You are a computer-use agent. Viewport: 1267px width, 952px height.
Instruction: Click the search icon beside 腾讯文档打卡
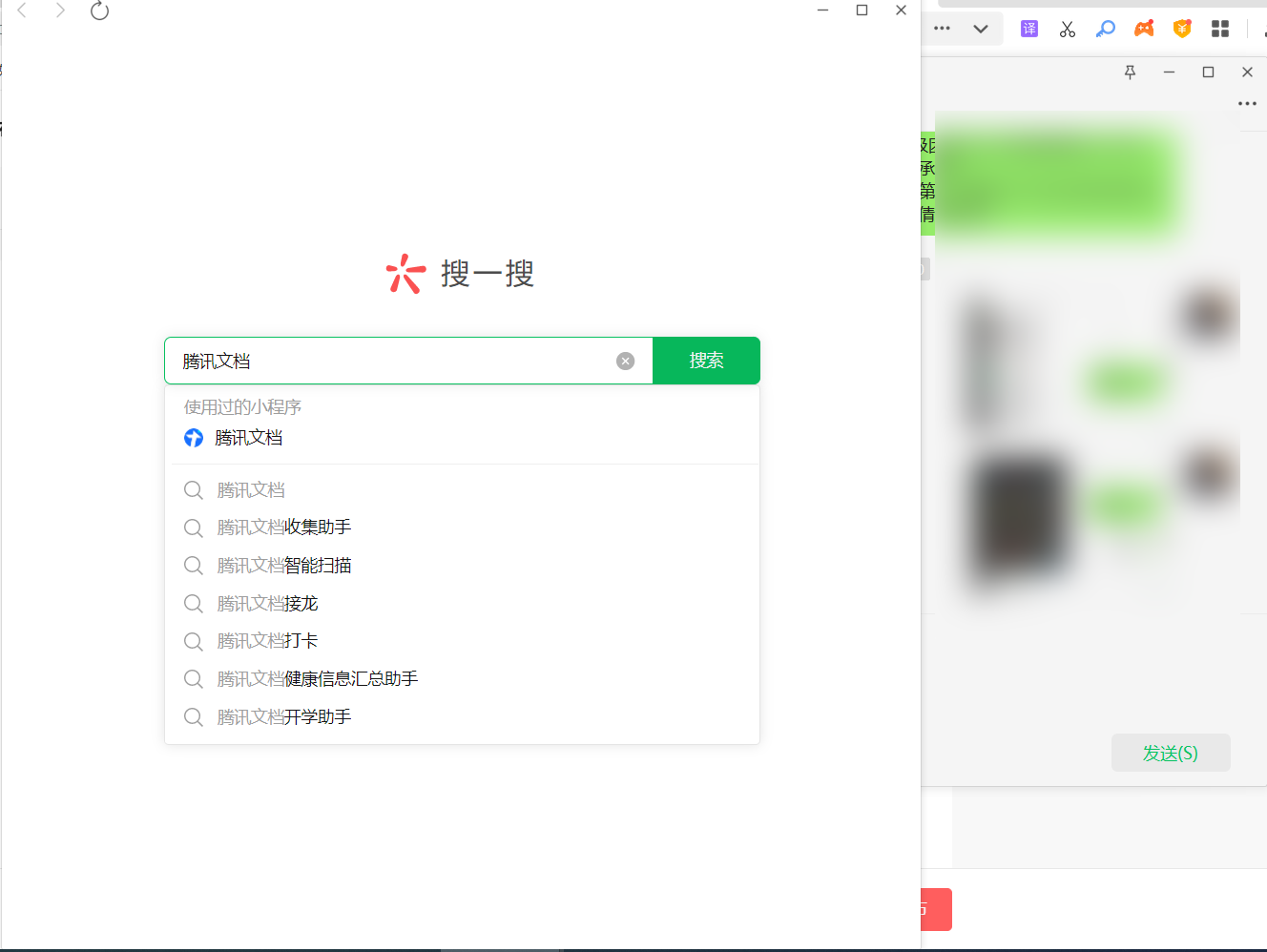tap(194, 641)
